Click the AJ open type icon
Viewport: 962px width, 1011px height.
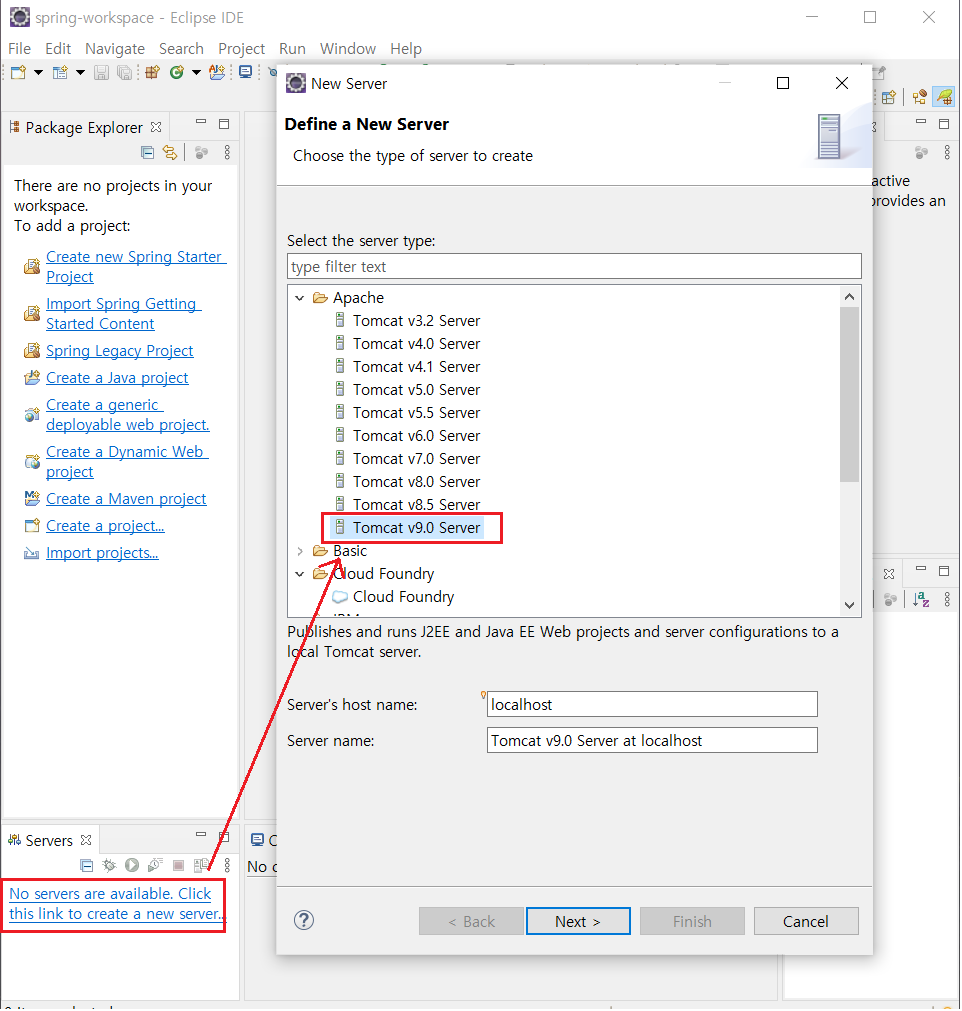pyautogui.click(x=217, y=72)
